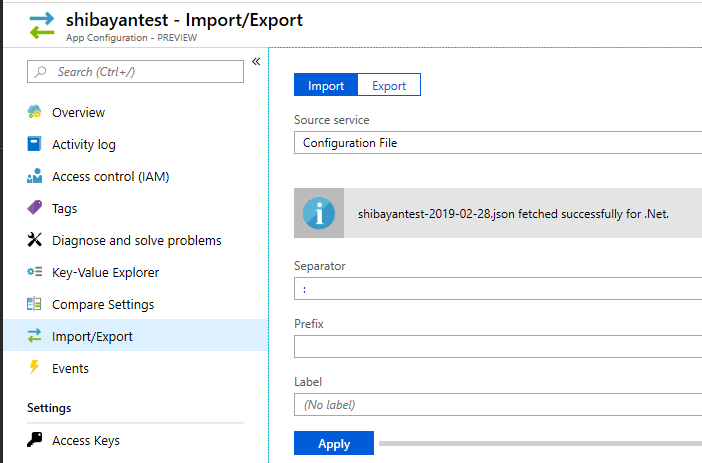Open the Source service dropdown
Screen dimensions: 702x463
(498, 143)
